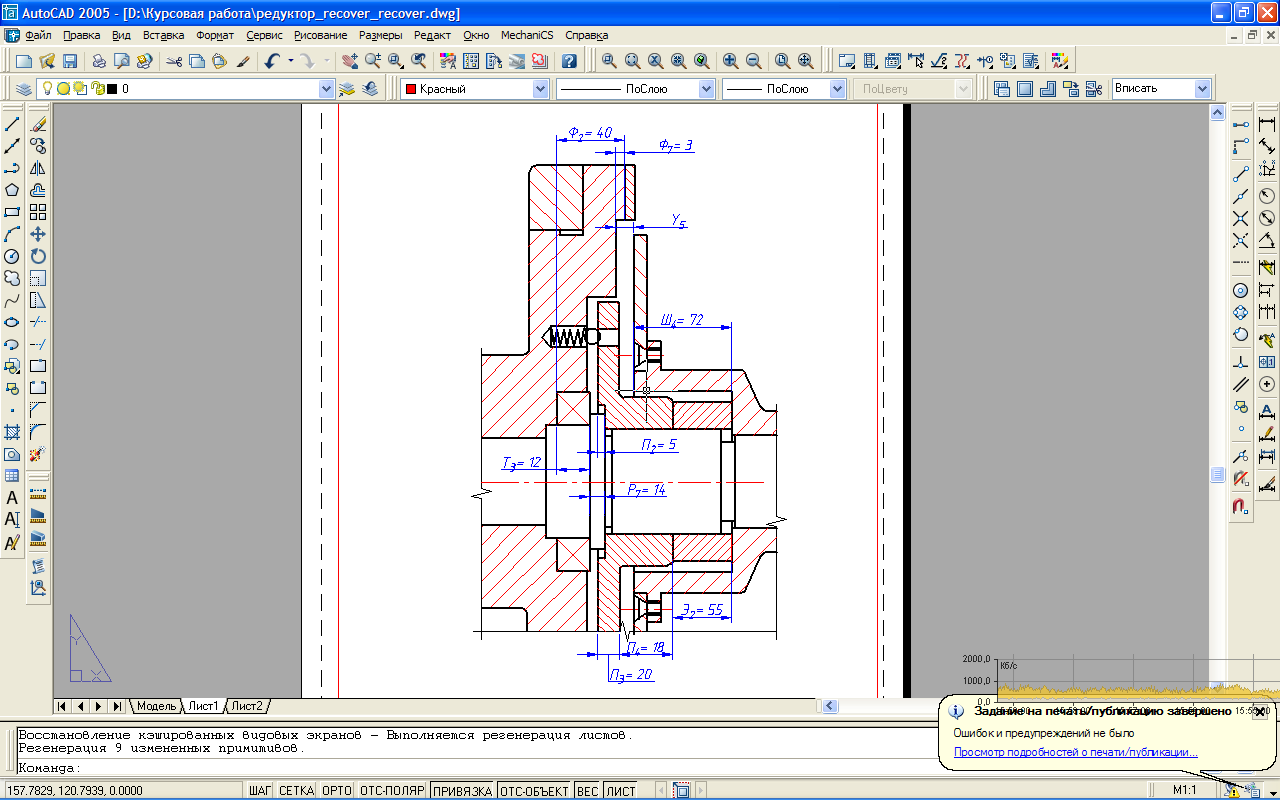Screen dimensions: 1280x800
Task: Toggle ПРИВЯЗКА object snap button
Action: (x=462, y=791)
